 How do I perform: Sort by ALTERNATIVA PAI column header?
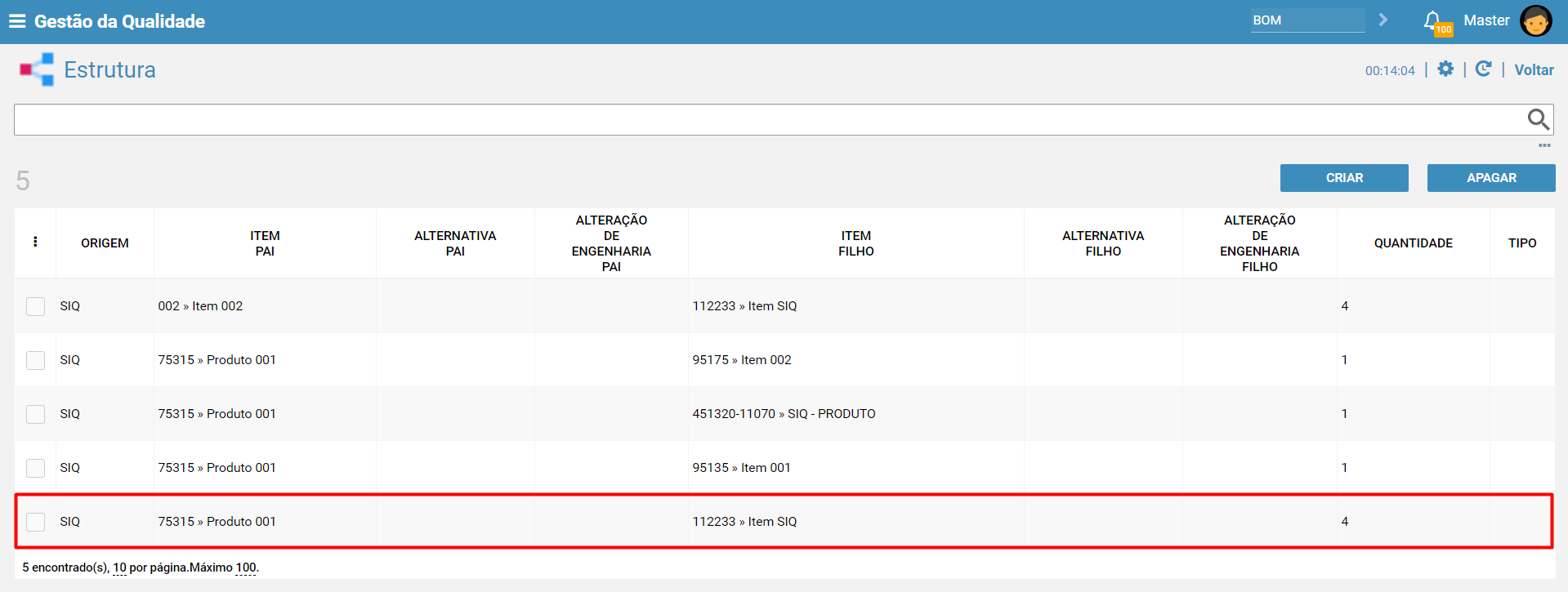point(455,243)
